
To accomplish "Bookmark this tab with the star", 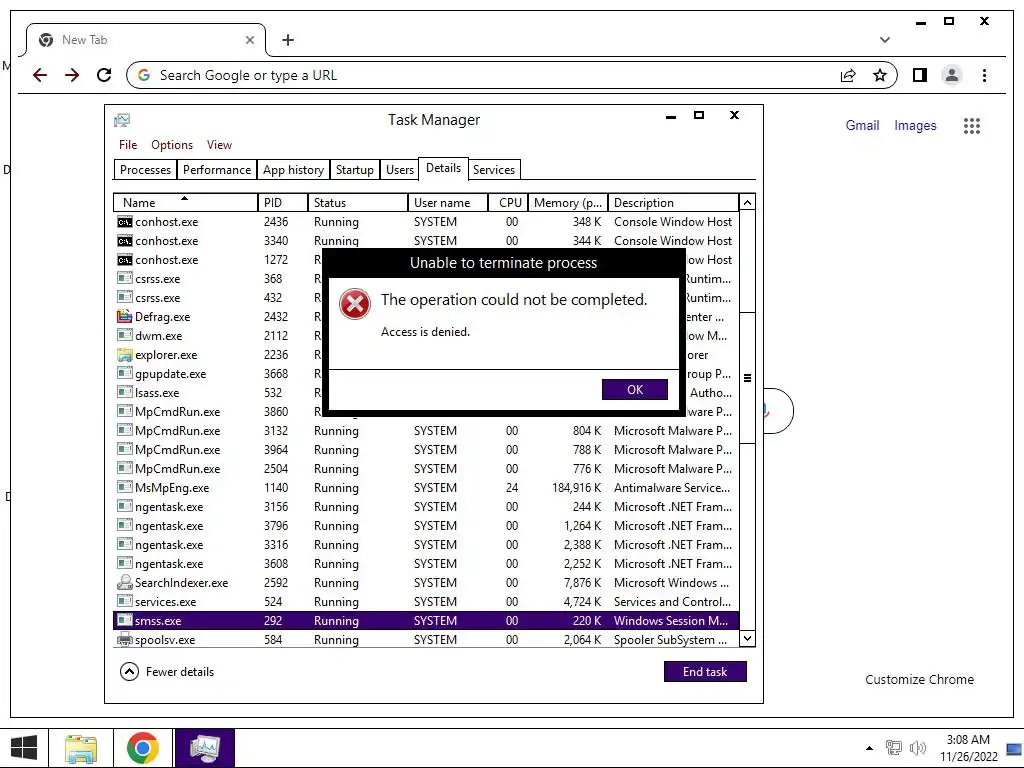I will (880, 75).
